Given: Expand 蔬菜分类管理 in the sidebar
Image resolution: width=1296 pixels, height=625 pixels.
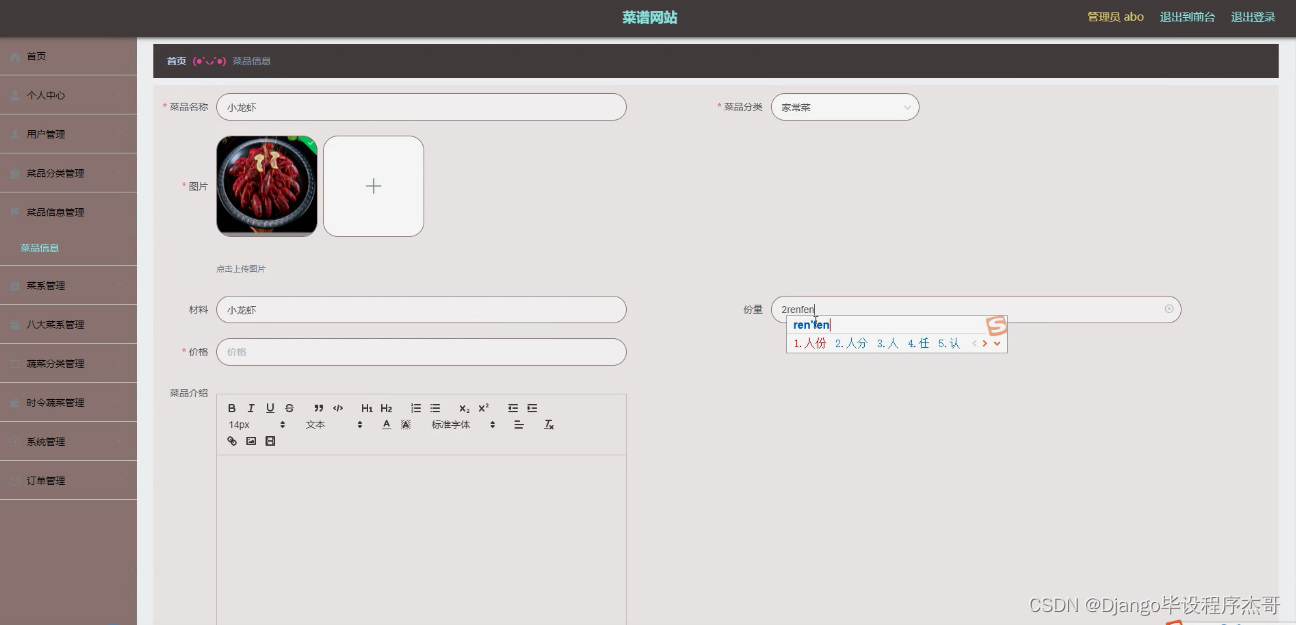Looking at the screenshot, I should click(68, 363).
